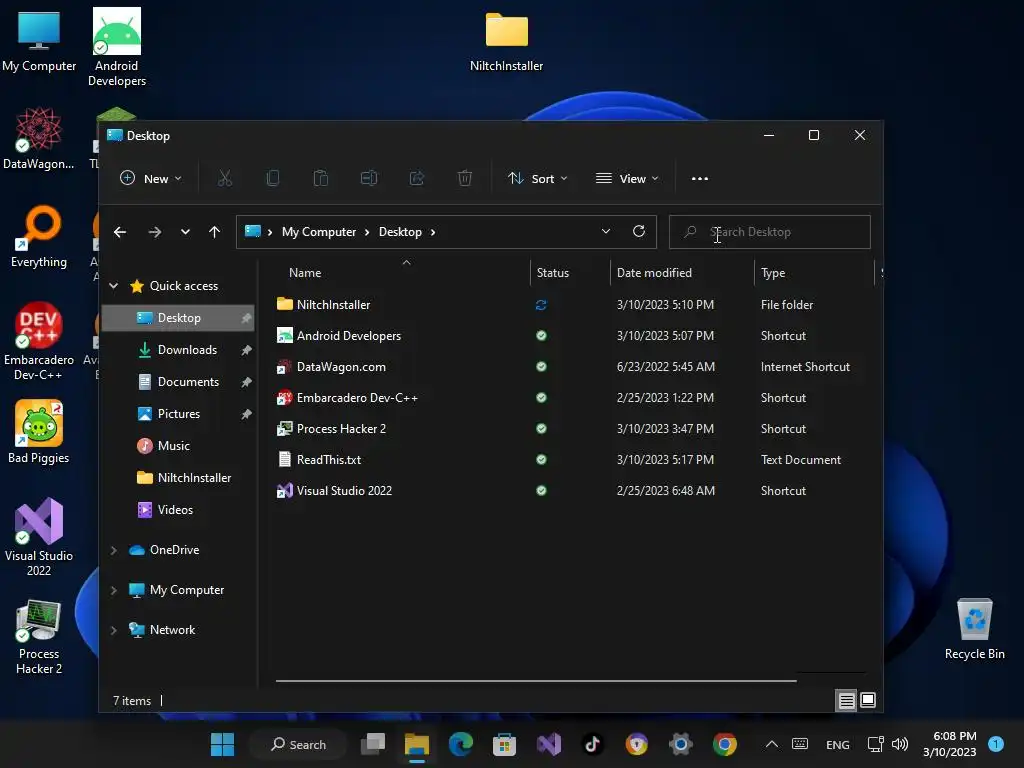Image resolution: width=1024 pixels, height=768 pixels.
Task: Click the Share icon in toolbar
Action: click(417, 178)
